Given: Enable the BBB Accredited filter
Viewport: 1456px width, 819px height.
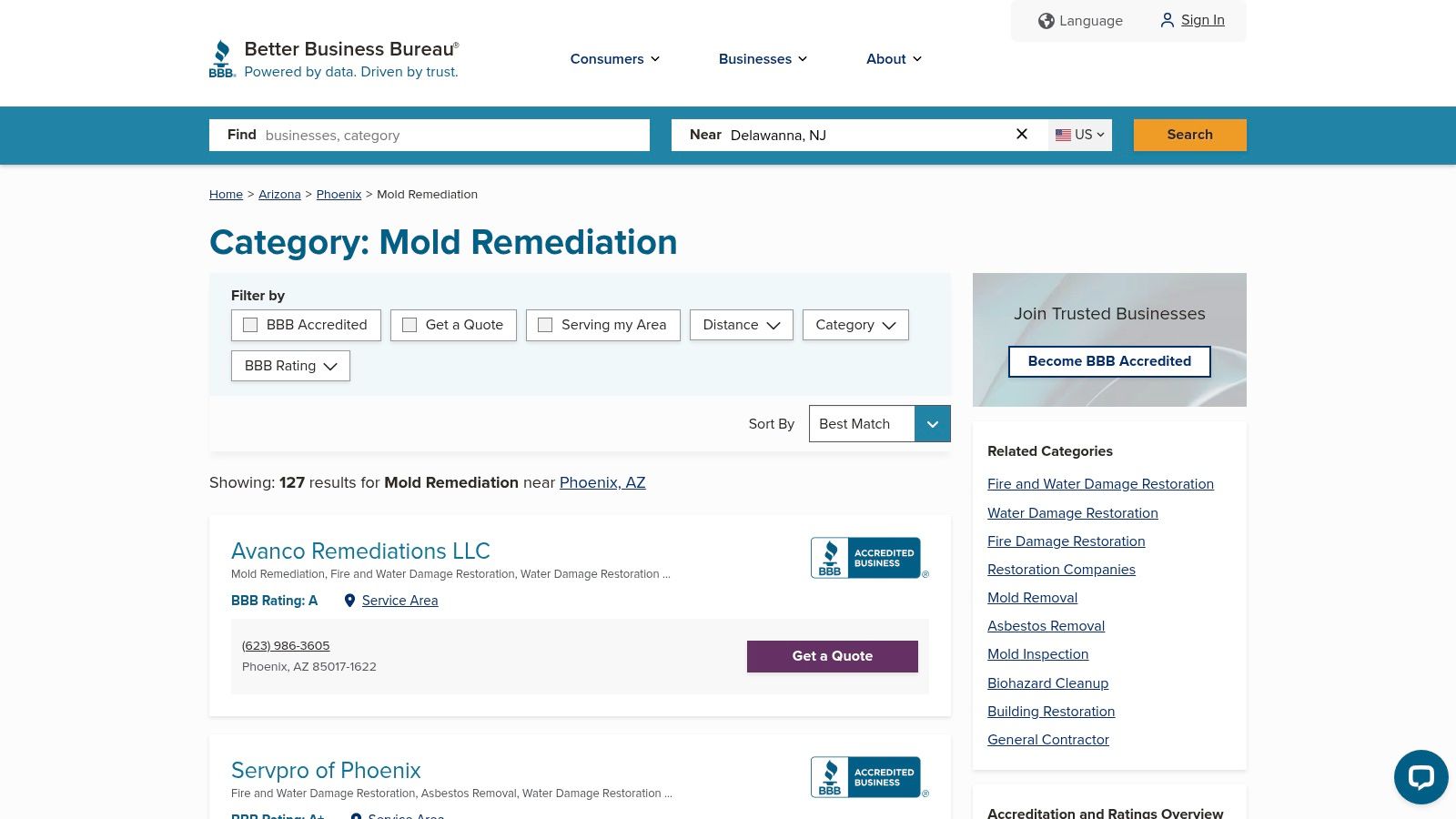Looking at the screenshot, I should [x=250, y=325].
